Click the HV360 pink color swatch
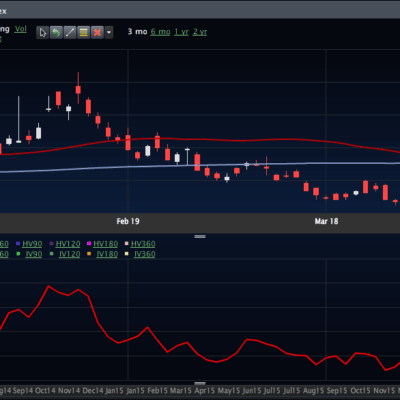The height and width of the screenshot is (400, 400). [x=127, y=244]
